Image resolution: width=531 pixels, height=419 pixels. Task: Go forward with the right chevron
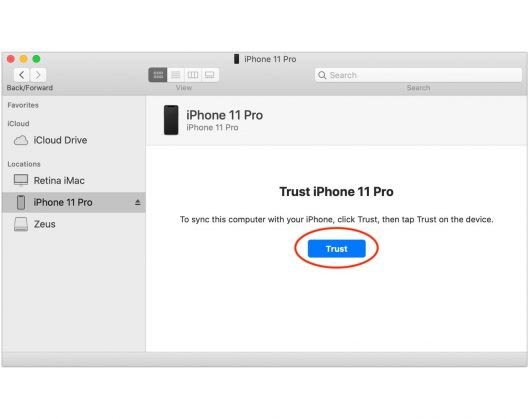38,75
